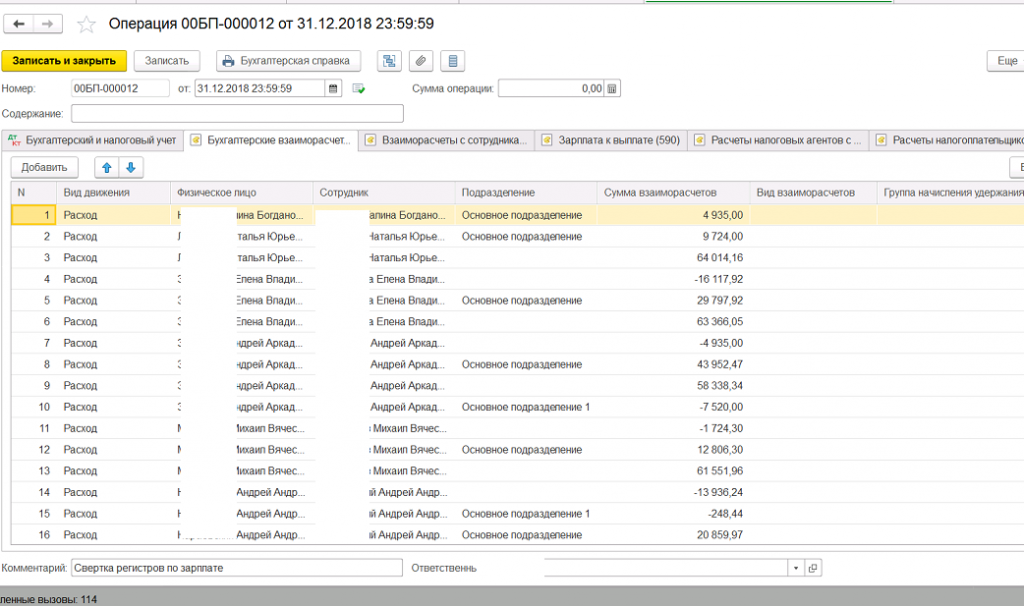Screen dimensions: 1024x606
Task: Expand the Ответственный dropdown arrow
Action: 795,568
